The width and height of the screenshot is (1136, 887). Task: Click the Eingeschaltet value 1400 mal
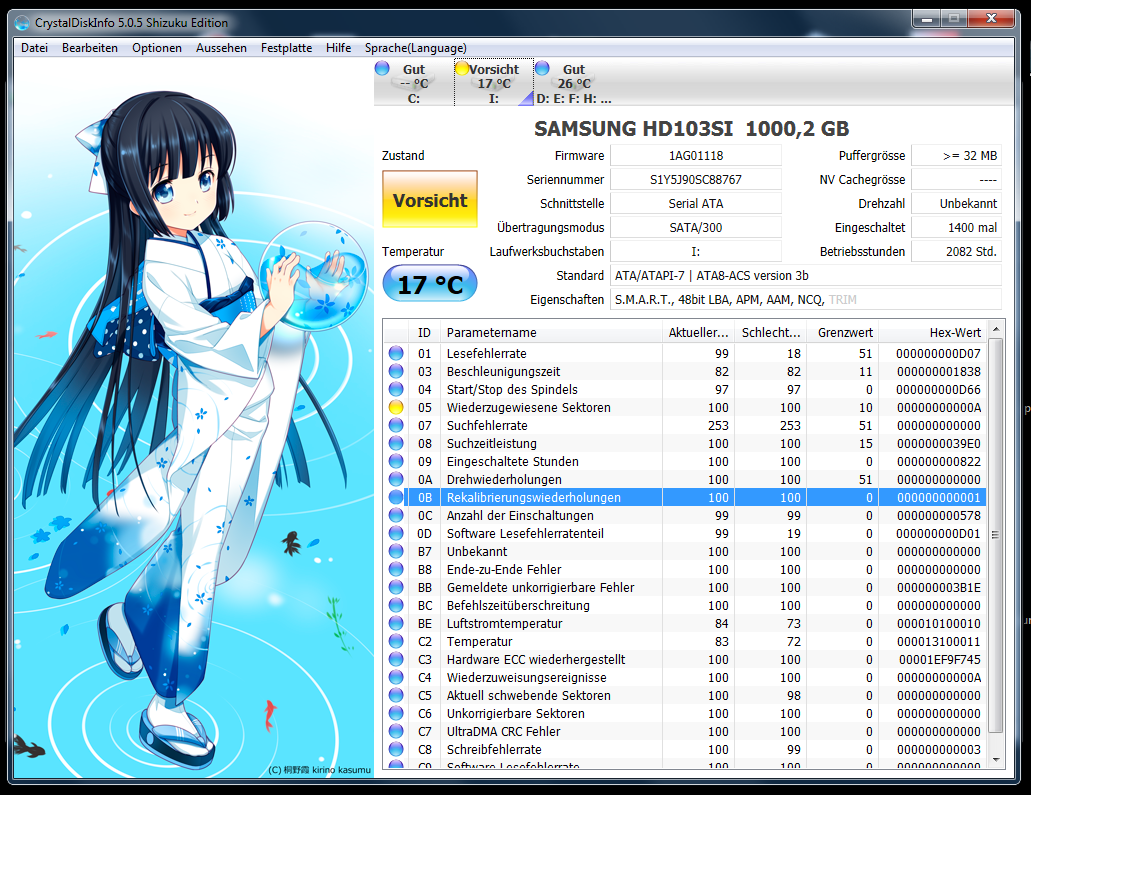pos(956,227)
